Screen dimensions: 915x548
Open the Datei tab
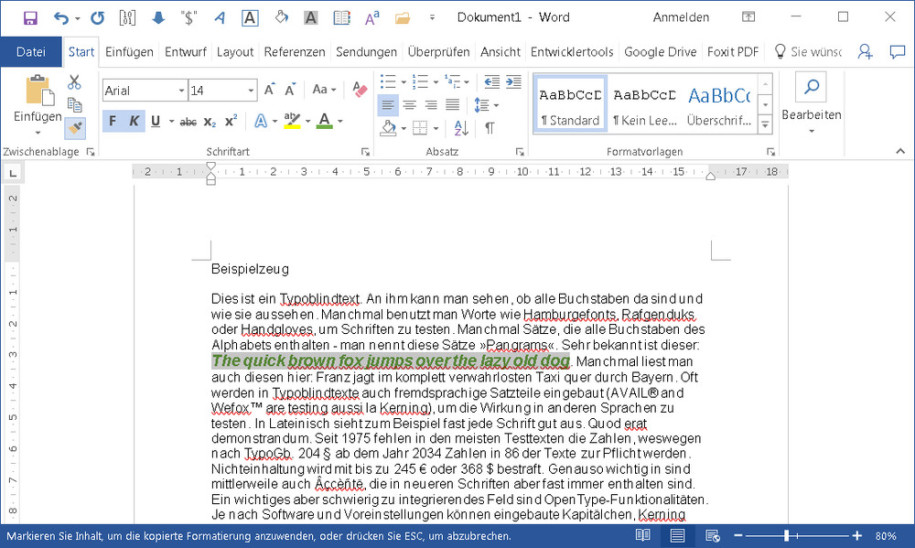click(x=31, y=52)
